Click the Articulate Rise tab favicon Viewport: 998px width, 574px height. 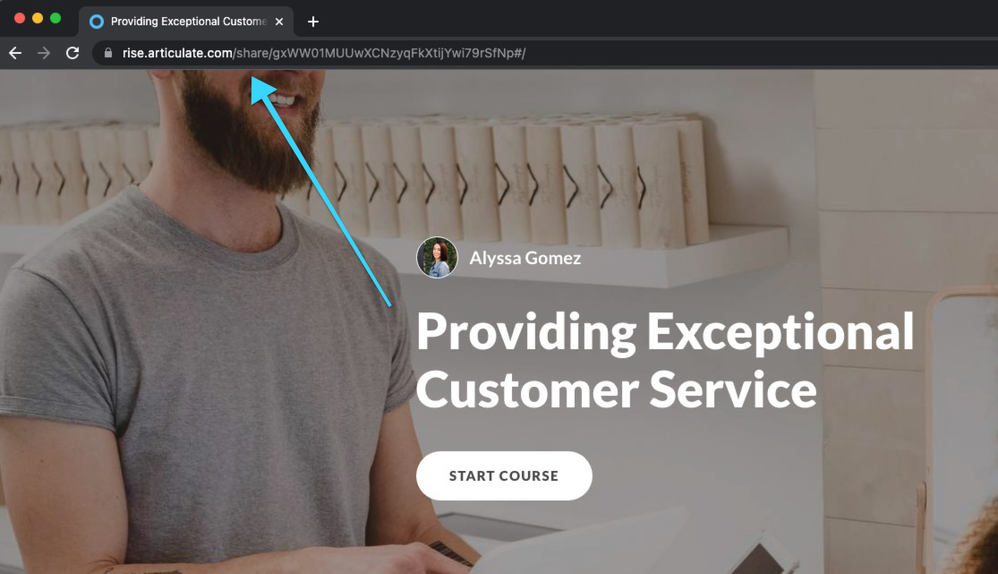tap(97, 22)
